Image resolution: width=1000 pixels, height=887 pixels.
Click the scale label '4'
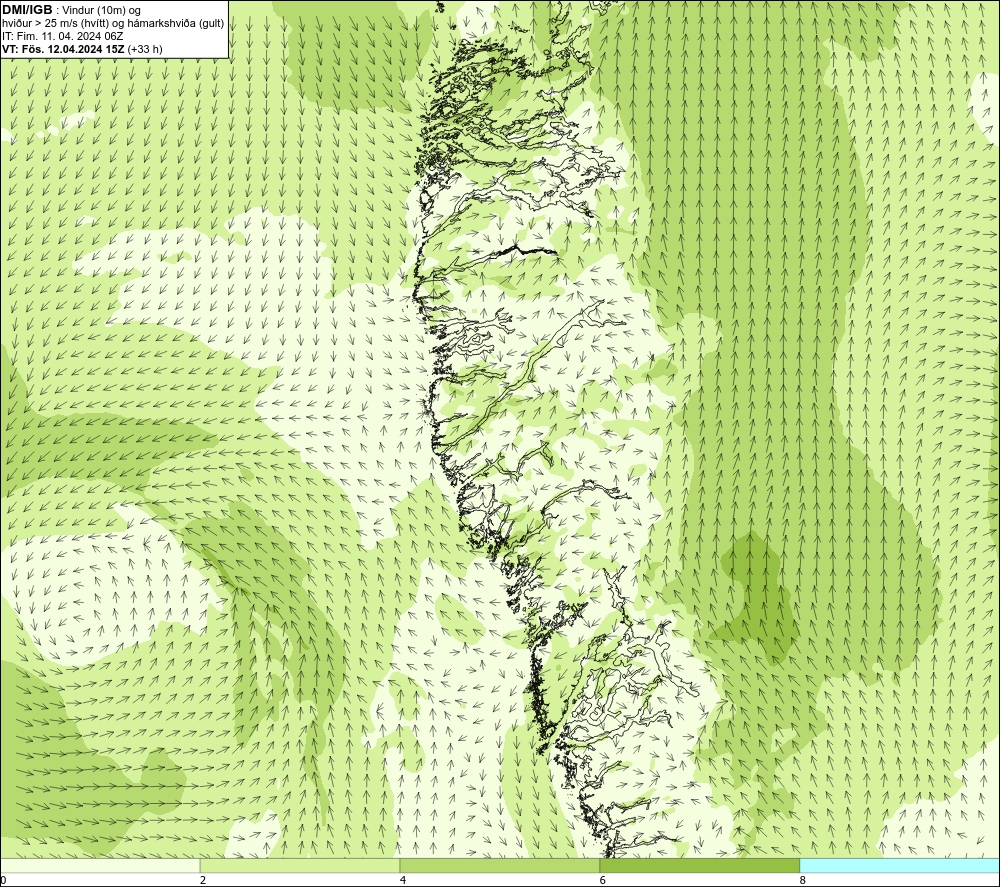(403, 881)
